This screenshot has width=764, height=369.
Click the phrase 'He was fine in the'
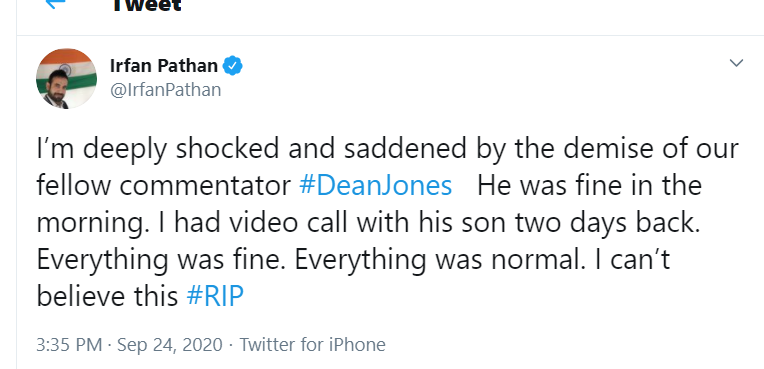[589, 185]
